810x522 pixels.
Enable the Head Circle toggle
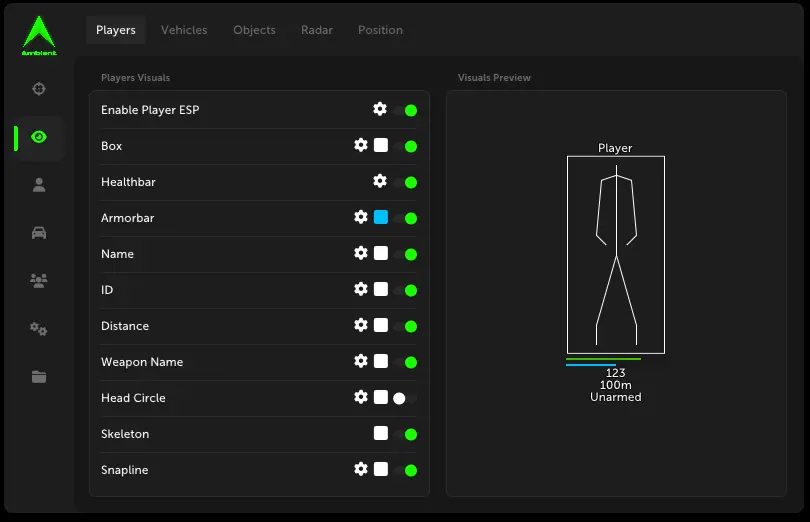coord(404,398)
